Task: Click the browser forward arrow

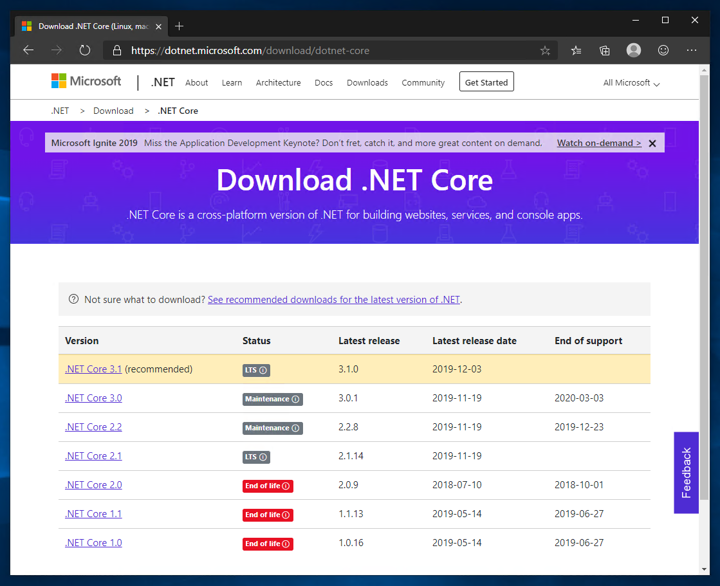Action: [x=56, y=50]
